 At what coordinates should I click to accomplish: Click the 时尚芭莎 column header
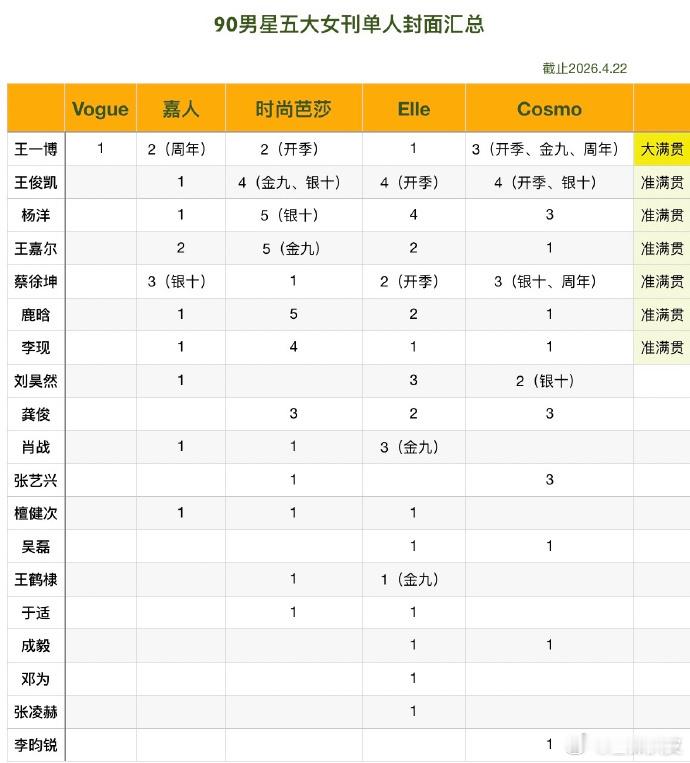tap(293, 109)
